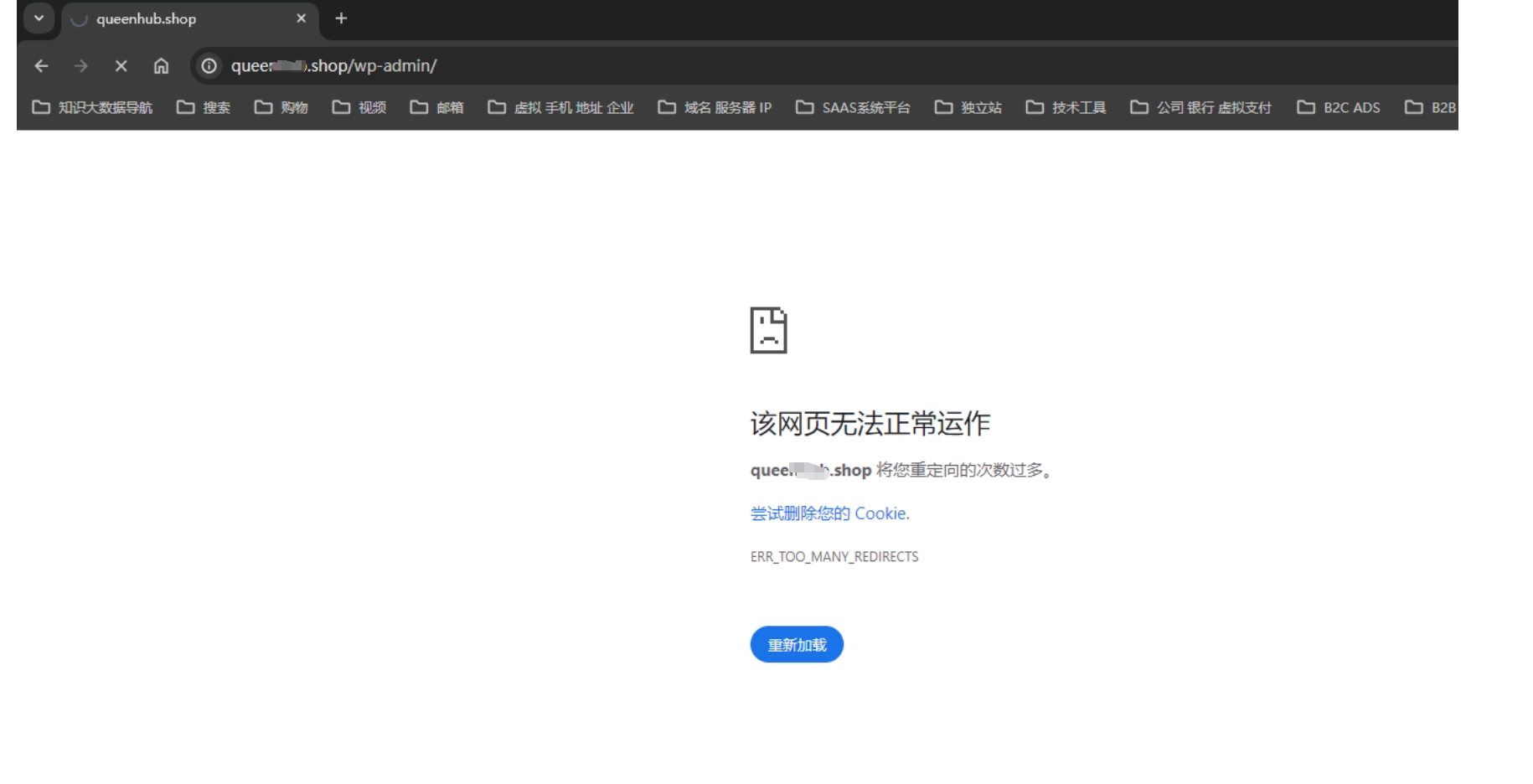The width and height of the screenshot is (1533, 784).
Task: Open SAAS系统平台 bookmark folder
Action: click(x=853, y=107)
